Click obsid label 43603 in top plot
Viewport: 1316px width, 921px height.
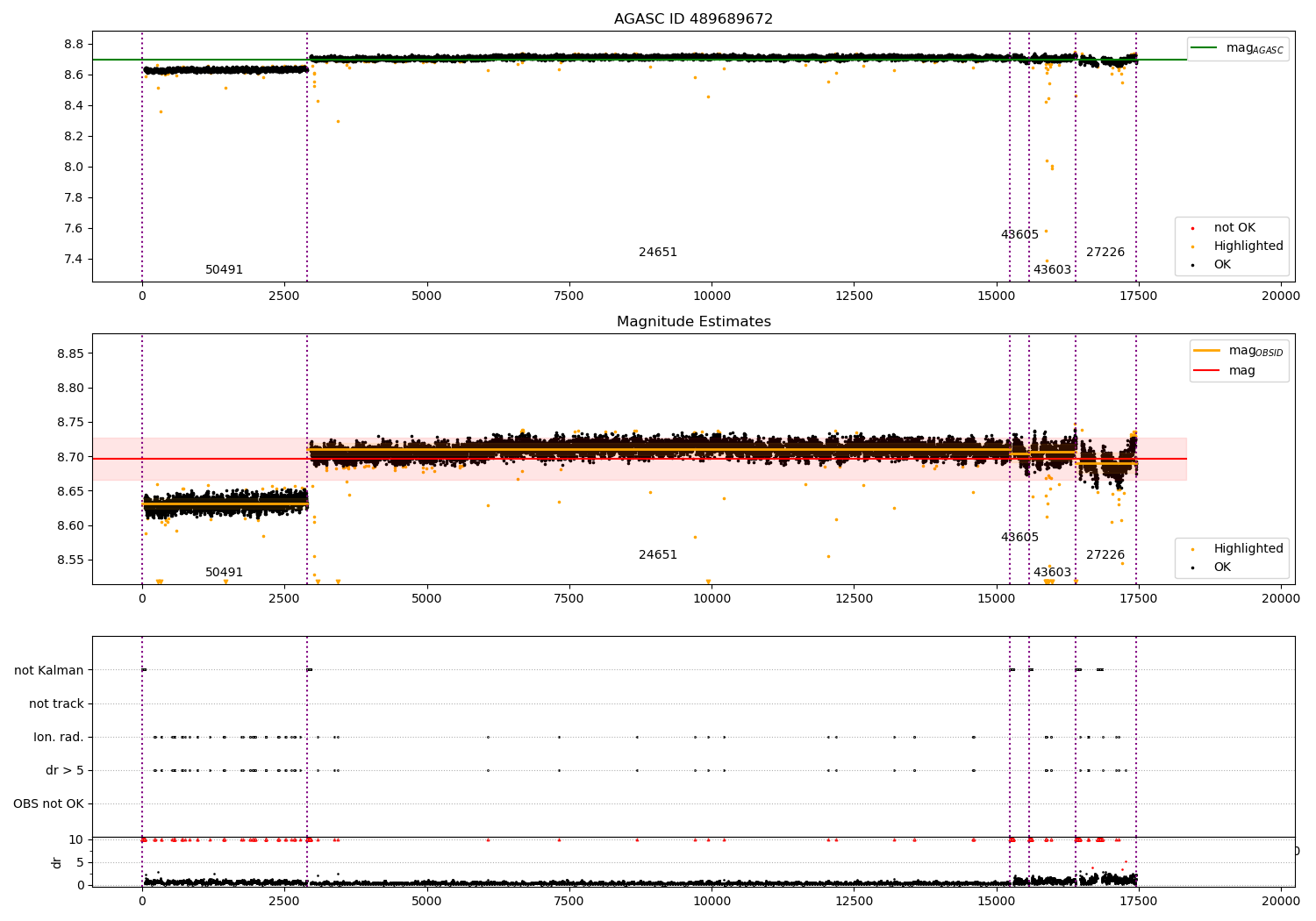click(1052, 270)
